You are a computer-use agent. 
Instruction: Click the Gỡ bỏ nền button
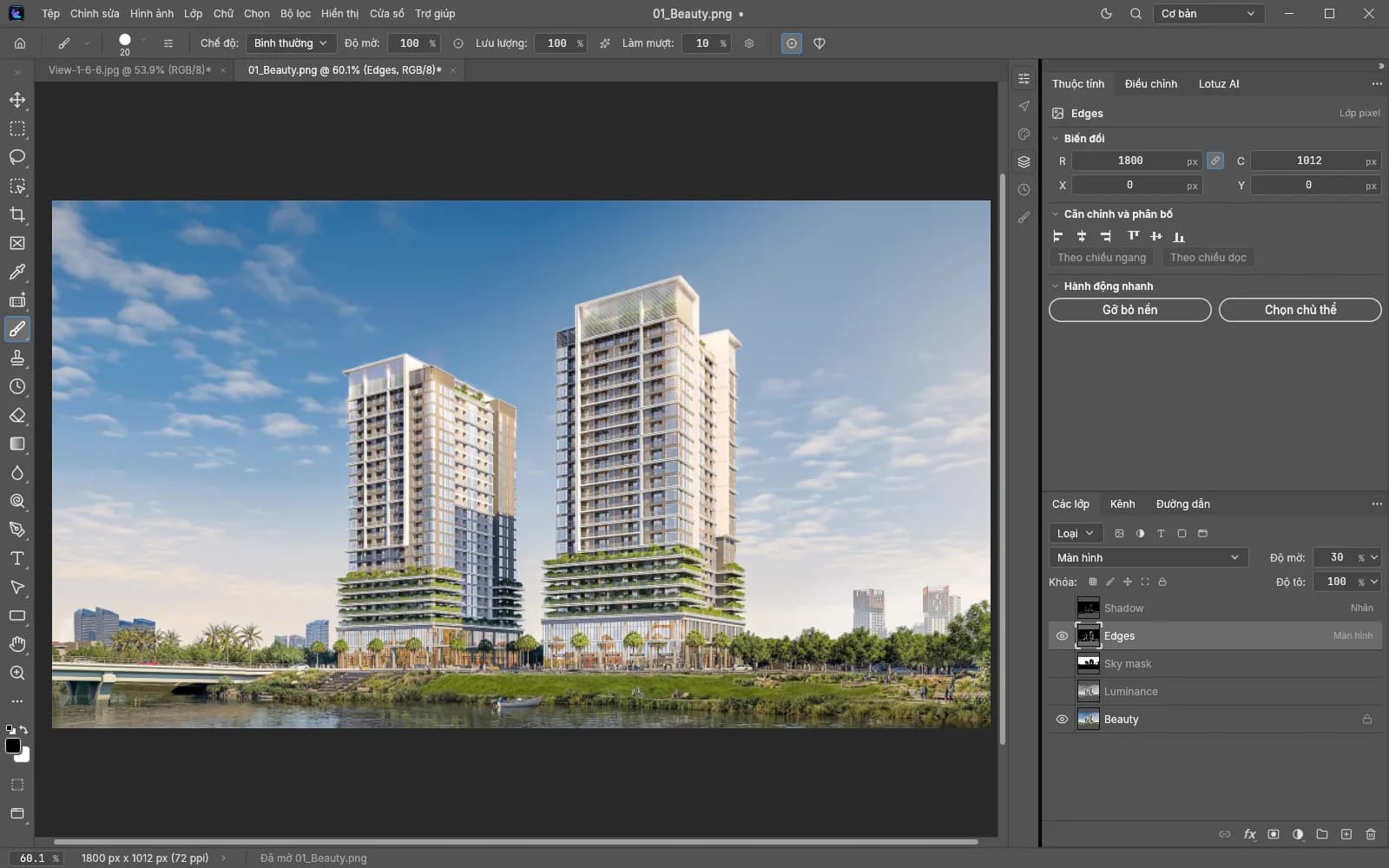1130,310
